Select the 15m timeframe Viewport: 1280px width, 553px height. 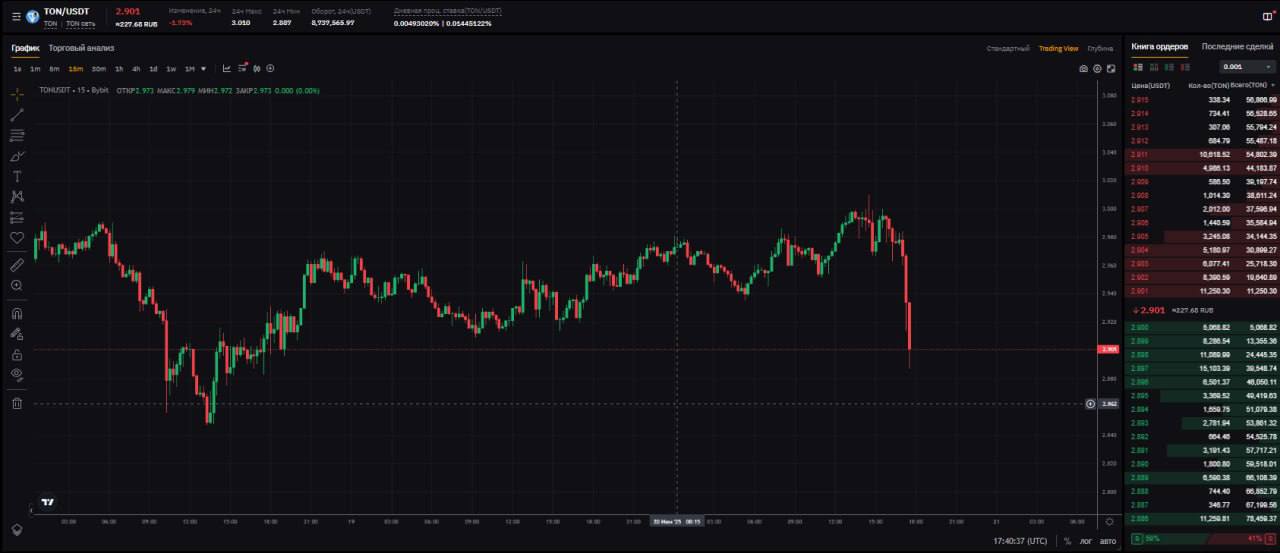(x=75, y=69)
